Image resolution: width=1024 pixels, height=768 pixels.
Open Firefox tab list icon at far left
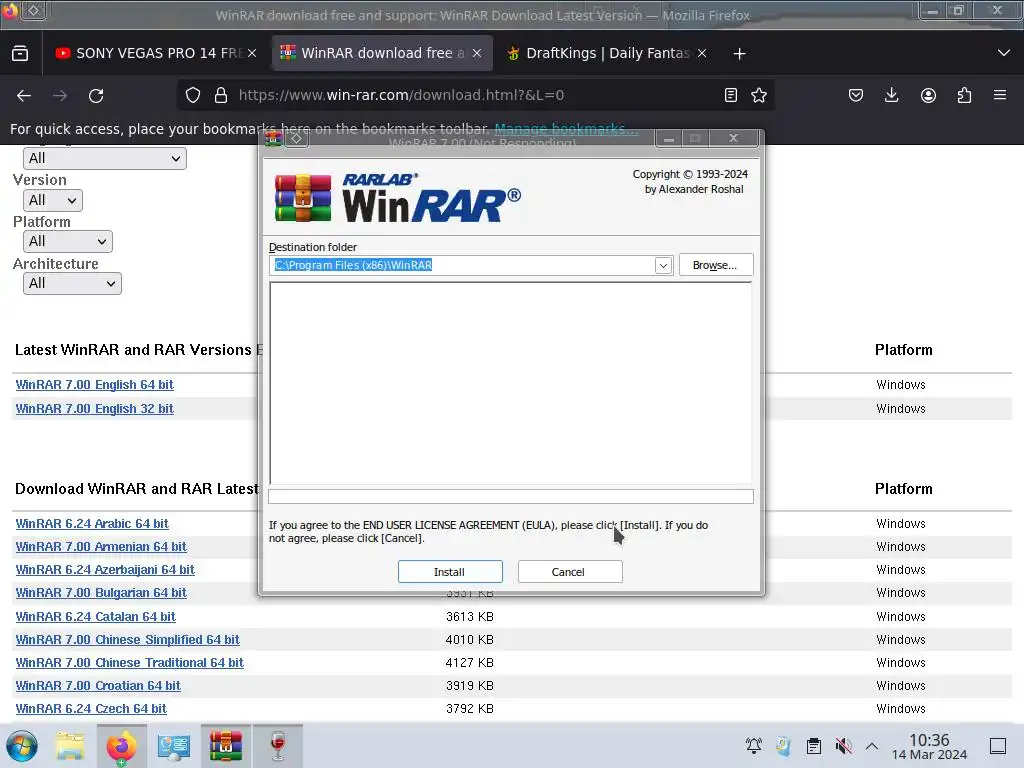tap(20, 54)
